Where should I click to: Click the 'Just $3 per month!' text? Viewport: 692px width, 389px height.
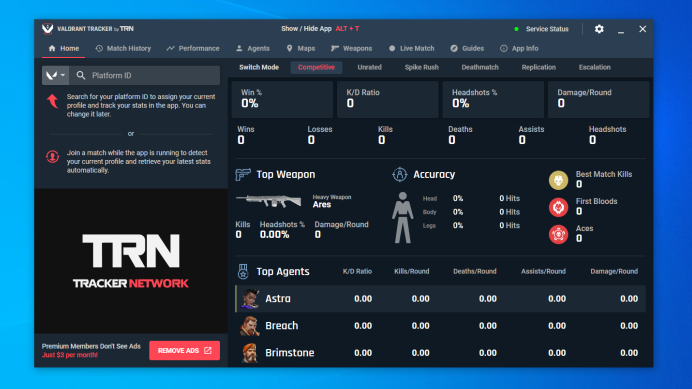pos(70,355)
